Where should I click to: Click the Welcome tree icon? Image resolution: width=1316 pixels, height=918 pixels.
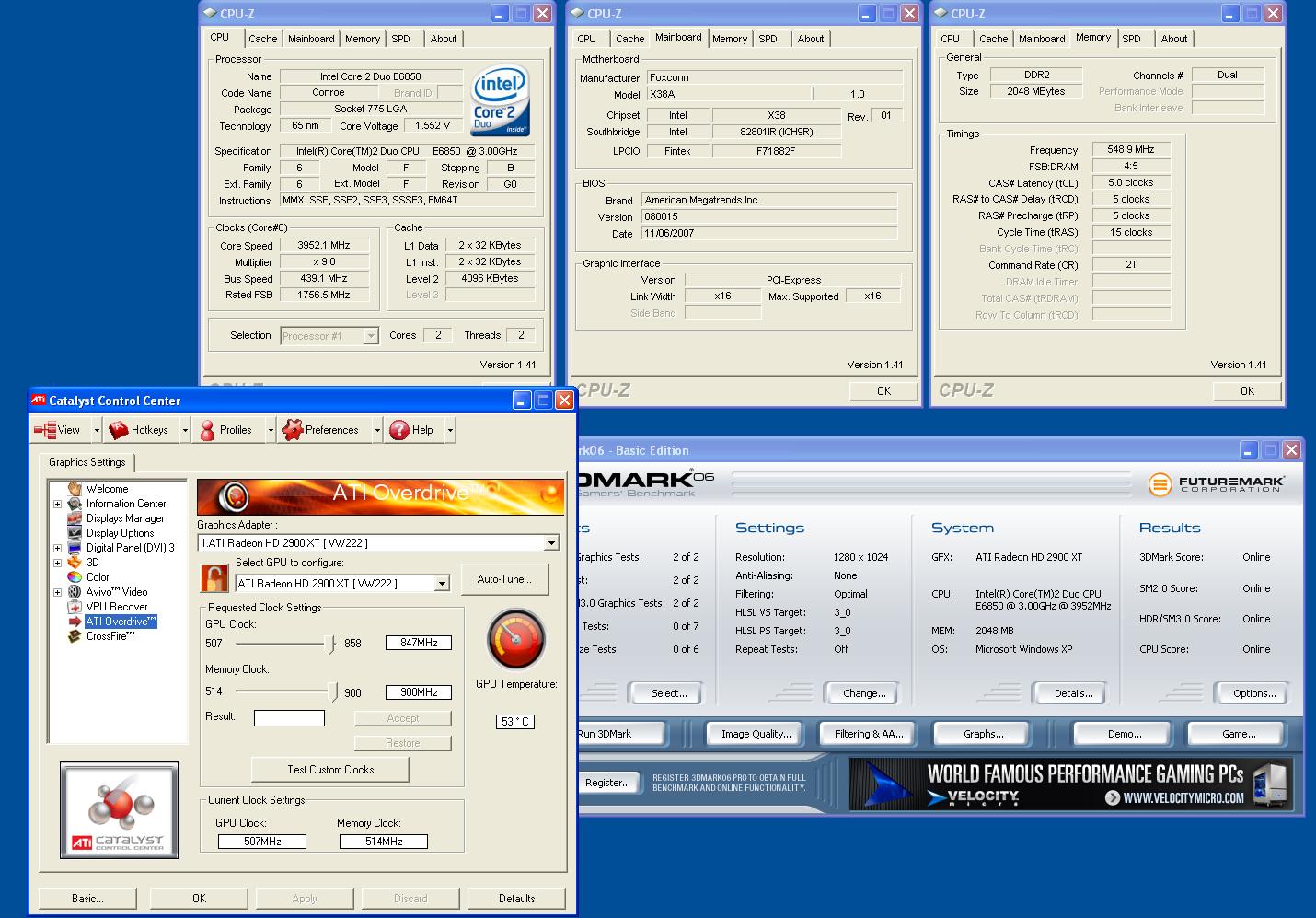(75, 489)
